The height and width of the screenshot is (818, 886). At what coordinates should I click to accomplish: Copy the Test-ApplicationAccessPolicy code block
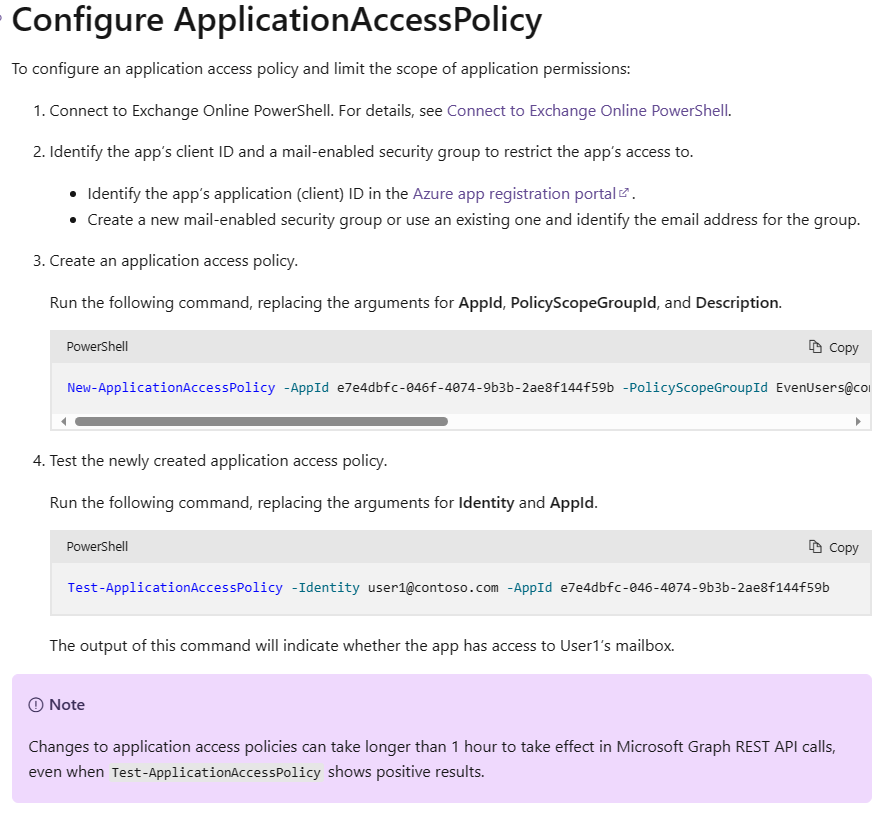pyautogui.click(x=833, y=547)
